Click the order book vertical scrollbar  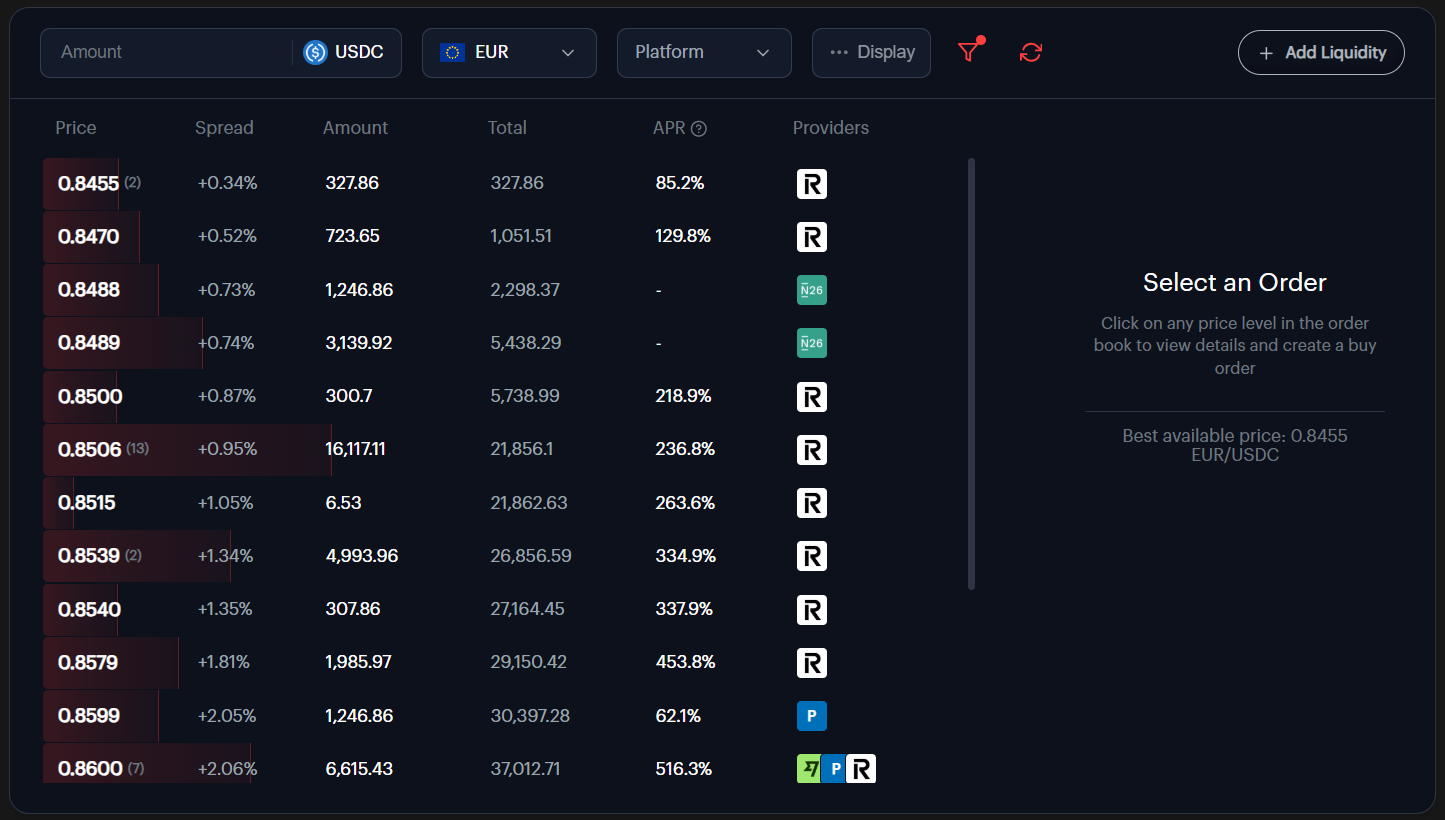click(x=971, y=374)
